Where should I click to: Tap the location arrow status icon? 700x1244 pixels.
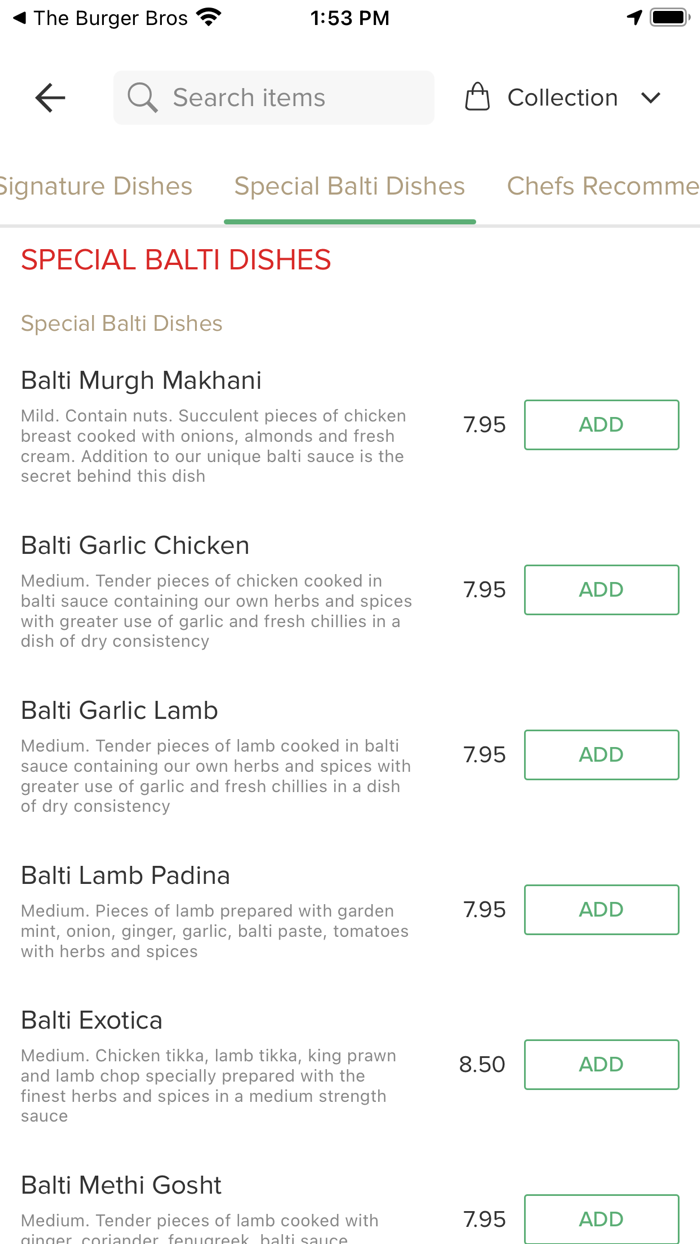click(634, 17)
